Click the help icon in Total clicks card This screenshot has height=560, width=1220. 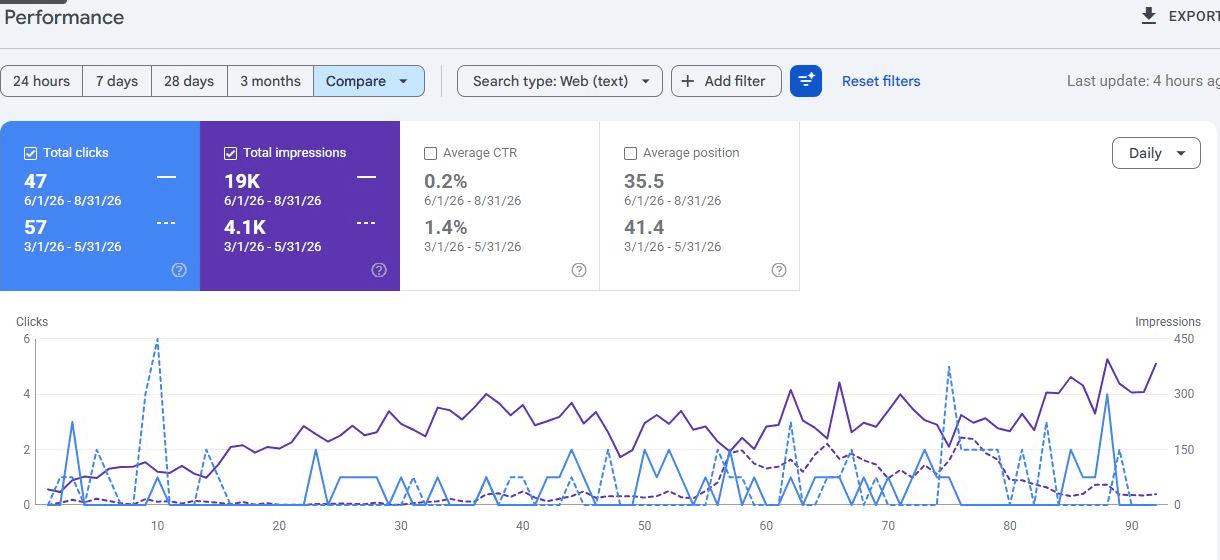179,270
